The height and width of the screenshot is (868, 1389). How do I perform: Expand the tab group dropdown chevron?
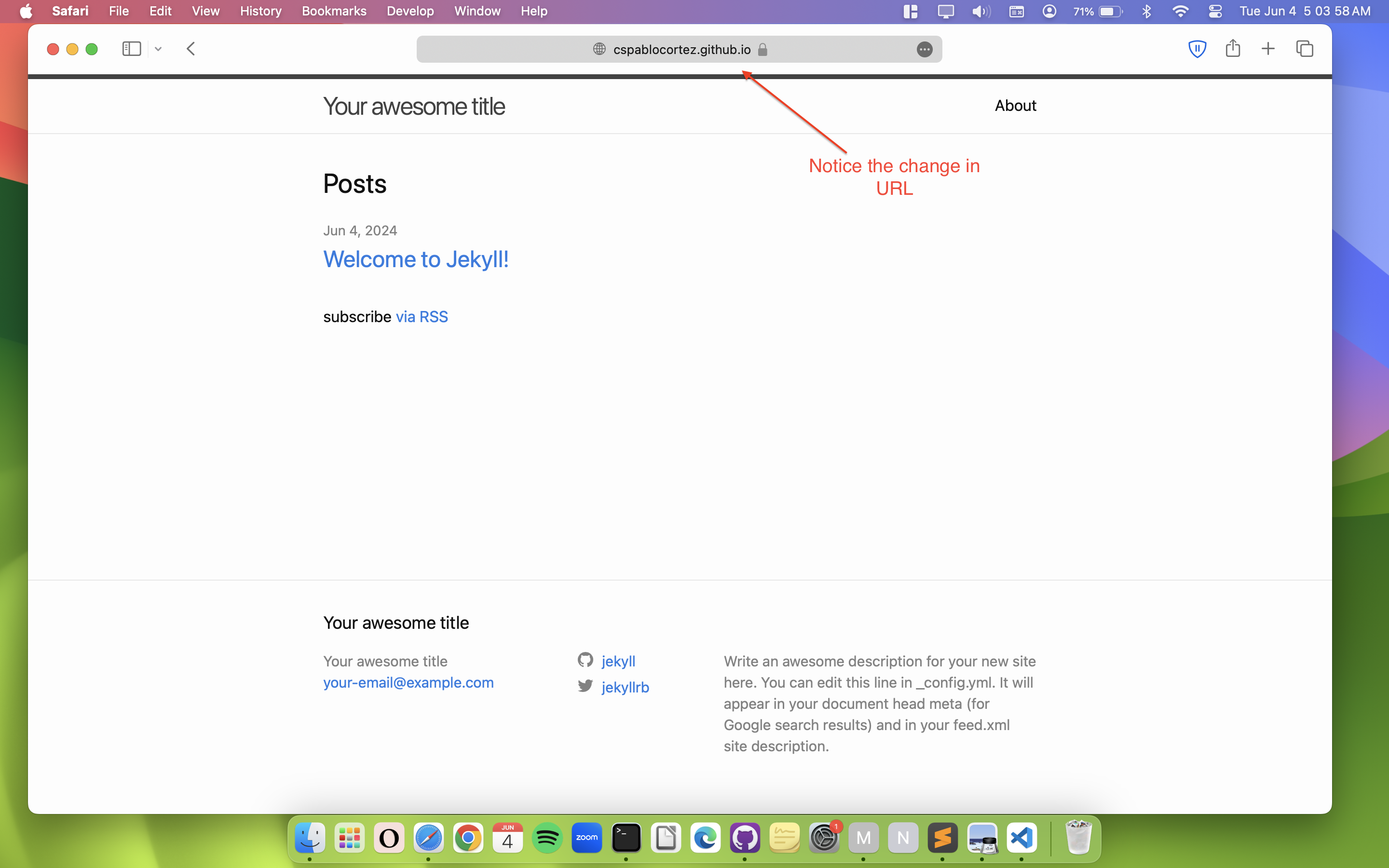point(158,49)
